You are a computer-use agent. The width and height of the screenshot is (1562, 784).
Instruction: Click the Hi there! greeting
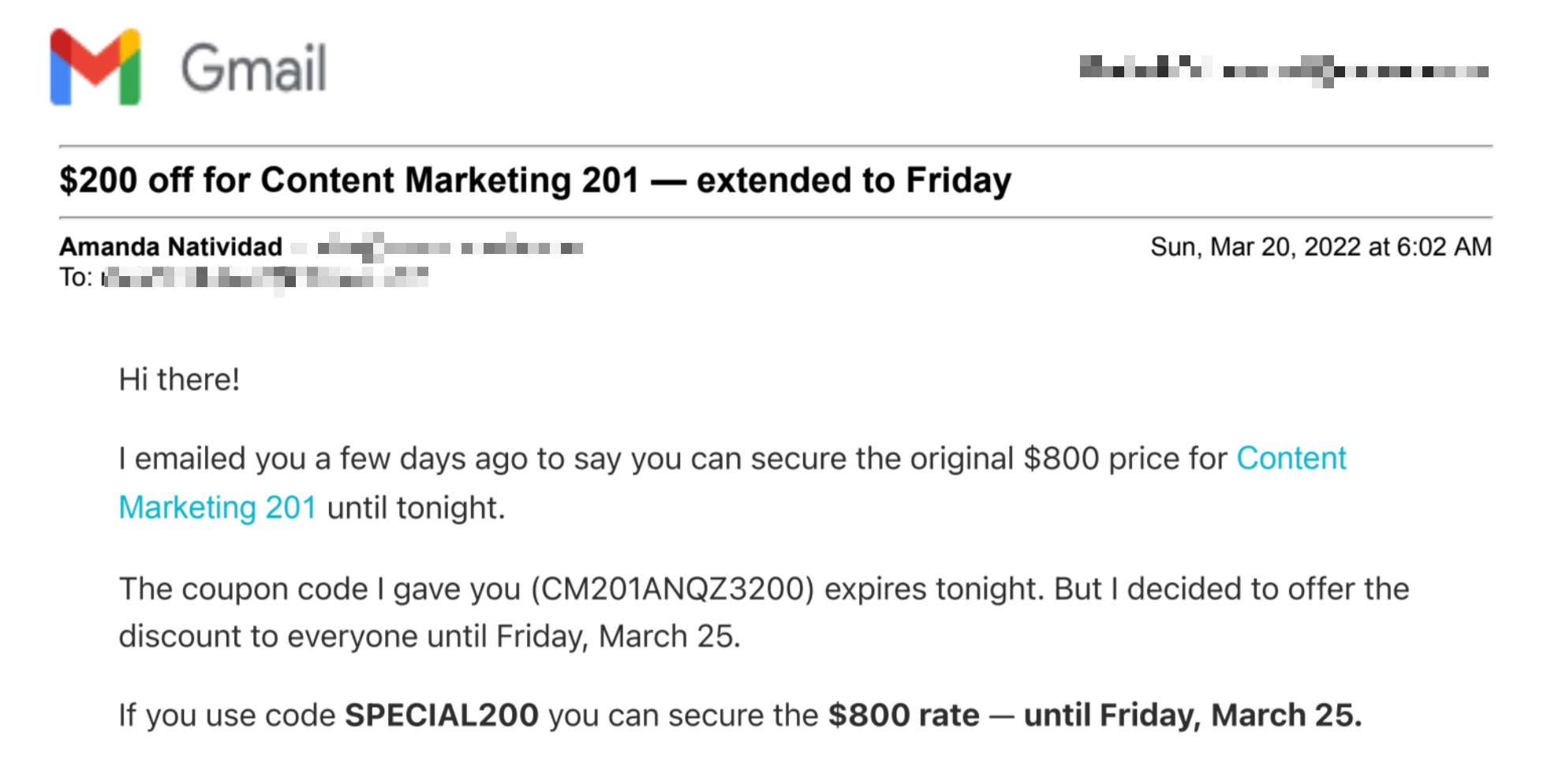pos(179,379)
